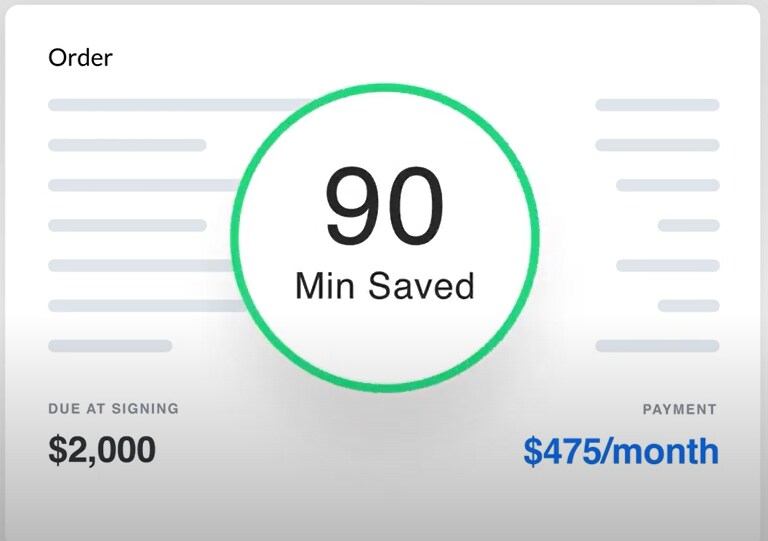Screen dimensions: 768x541
Task: Select the $2,000 amount
Action: [102, 449]
